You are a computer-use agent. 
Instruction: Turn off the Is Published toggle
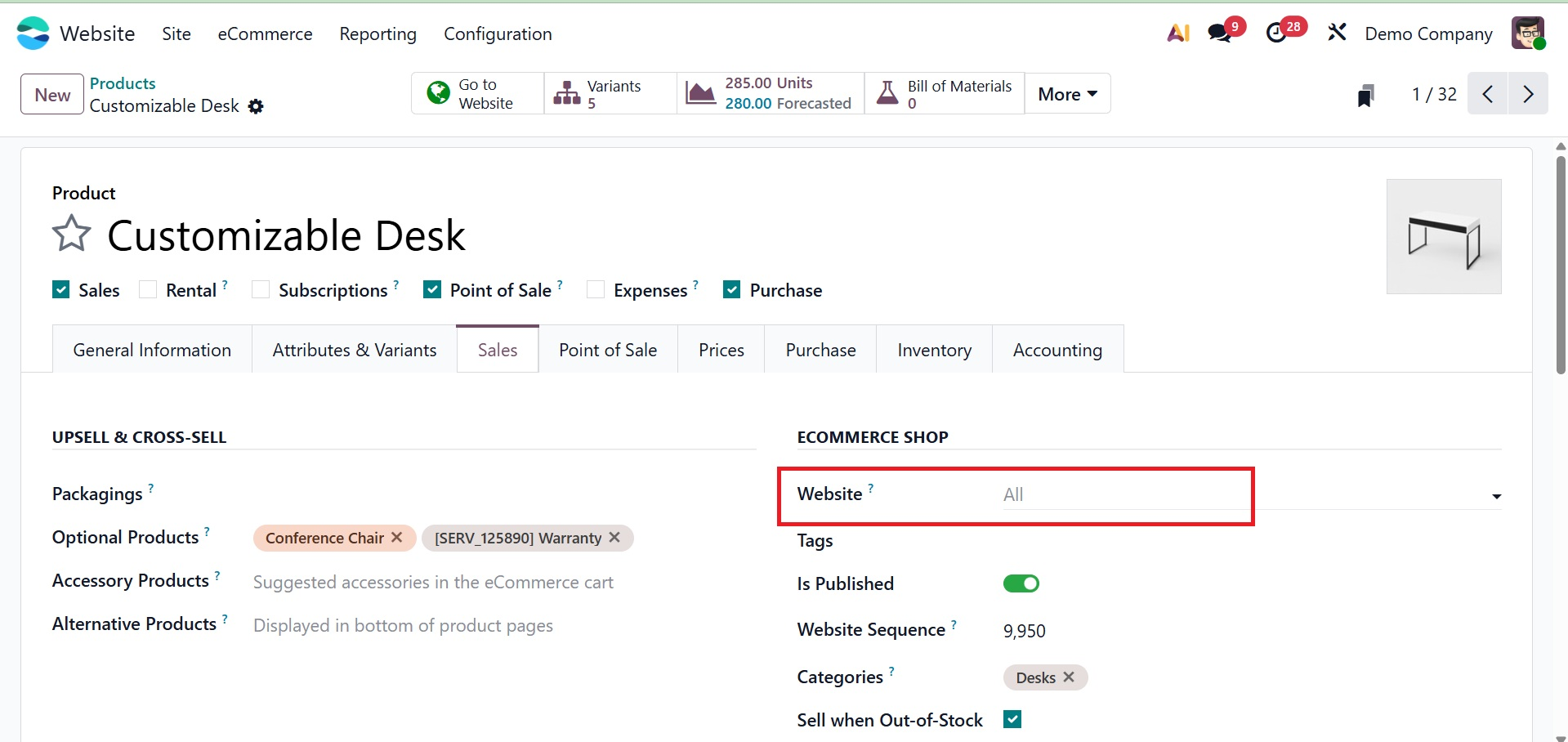click(1021, 583)
